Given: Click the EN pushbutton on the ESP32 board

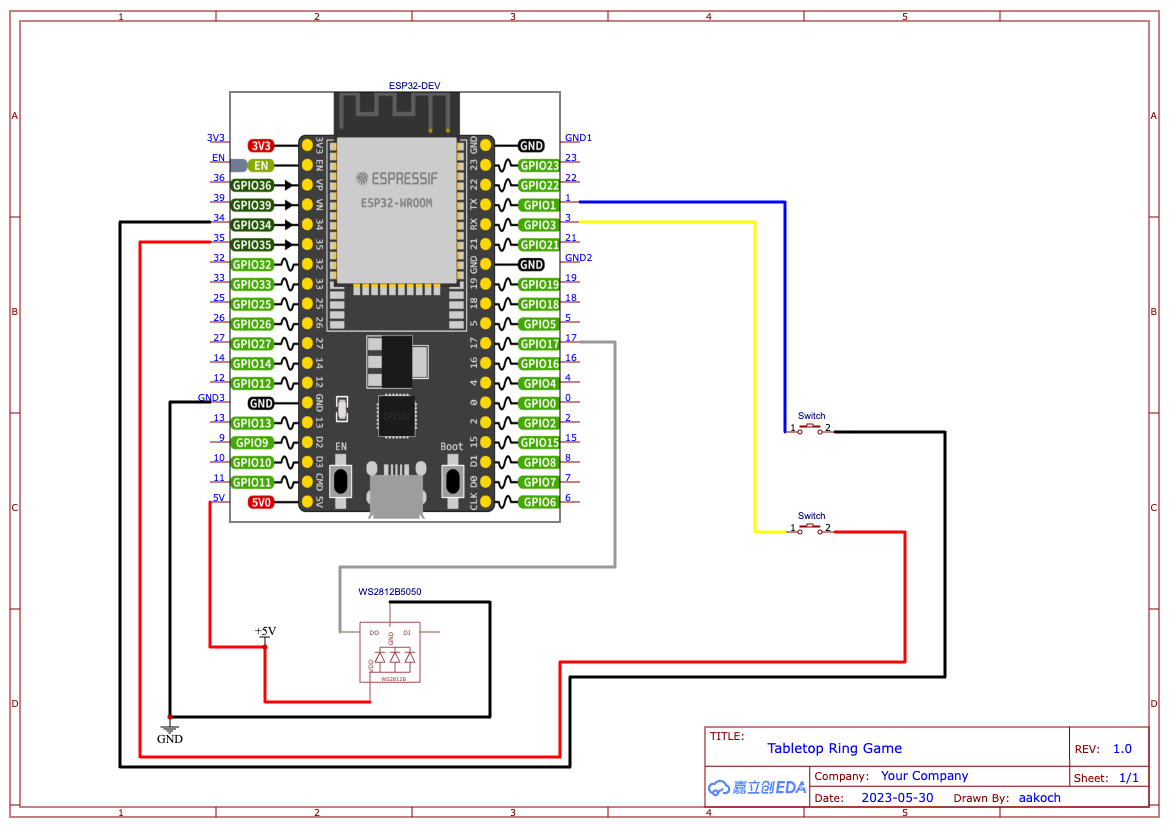Looking at the screenshot, I should pos(341,481).
